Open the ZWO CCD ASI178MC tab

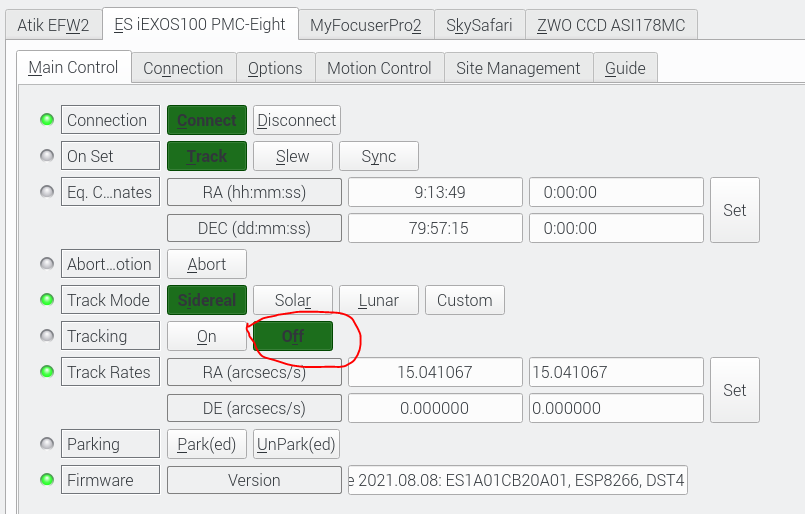(611, 25)
